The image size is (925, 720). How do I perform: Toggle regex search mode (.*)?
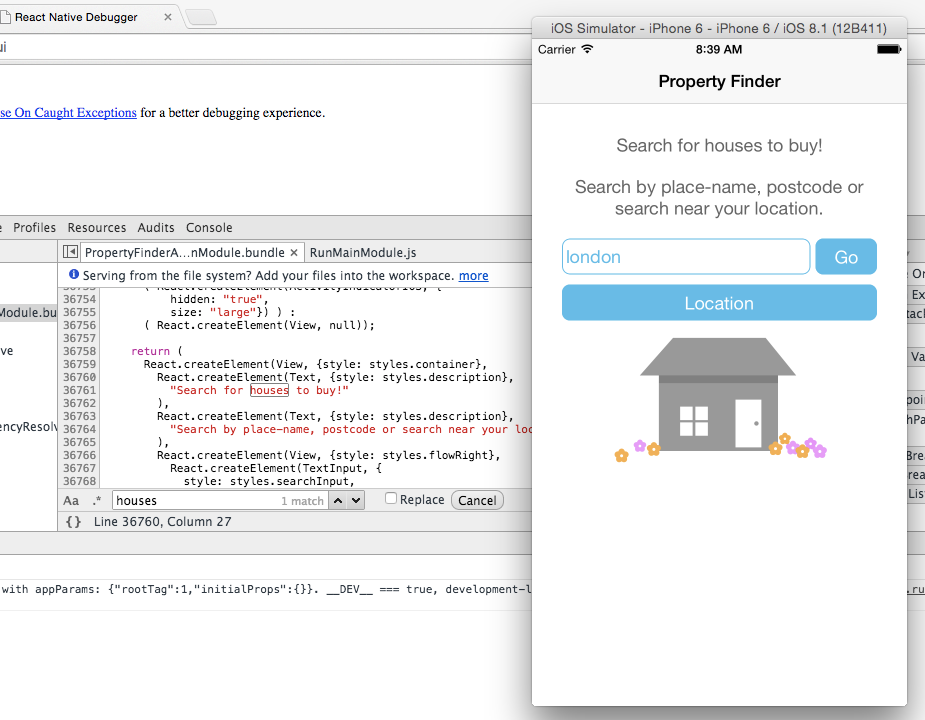pos(97,500)
